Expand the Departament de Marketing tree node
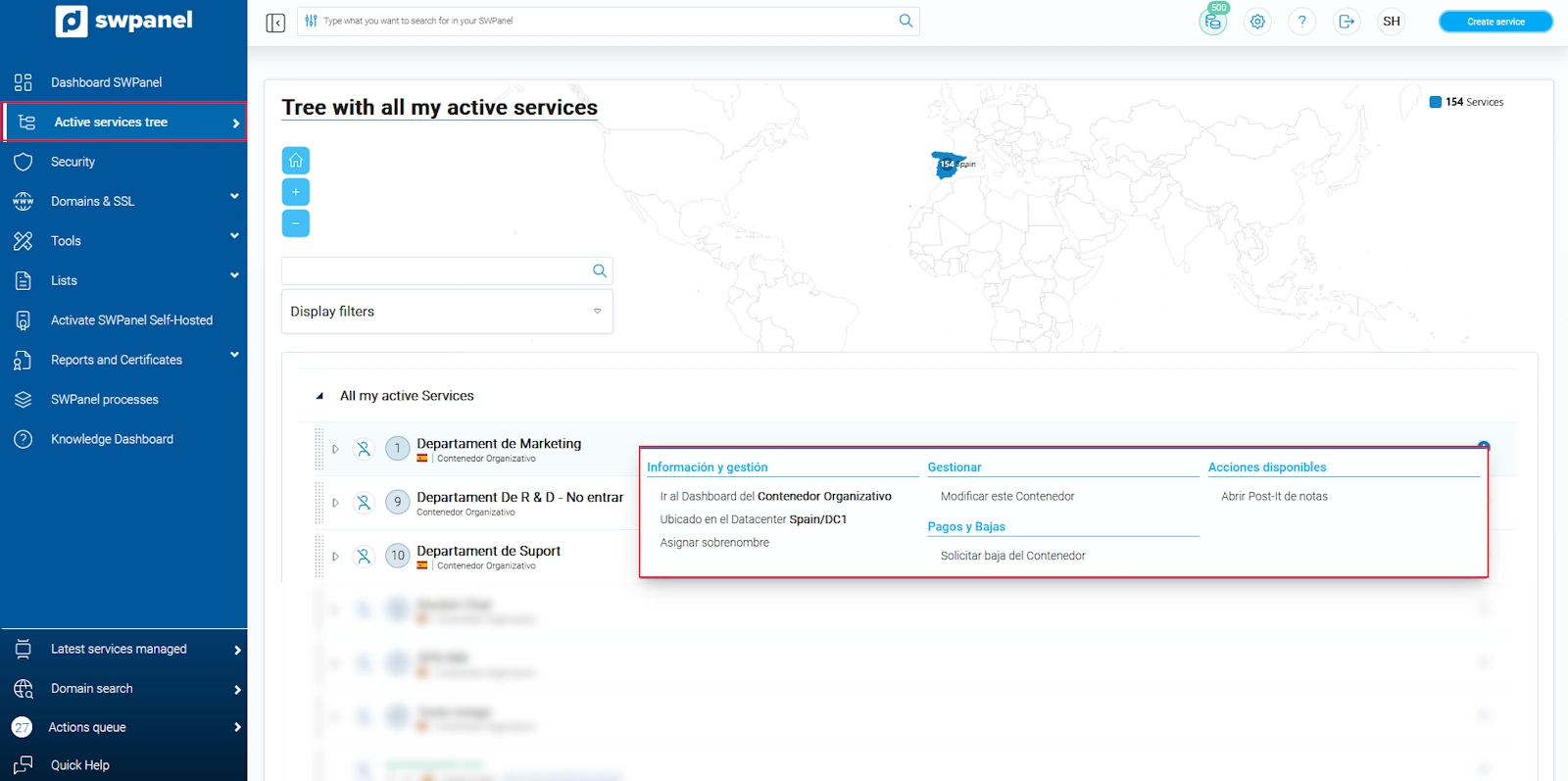This screenshot has width=1568, height=781. [335, 449]
